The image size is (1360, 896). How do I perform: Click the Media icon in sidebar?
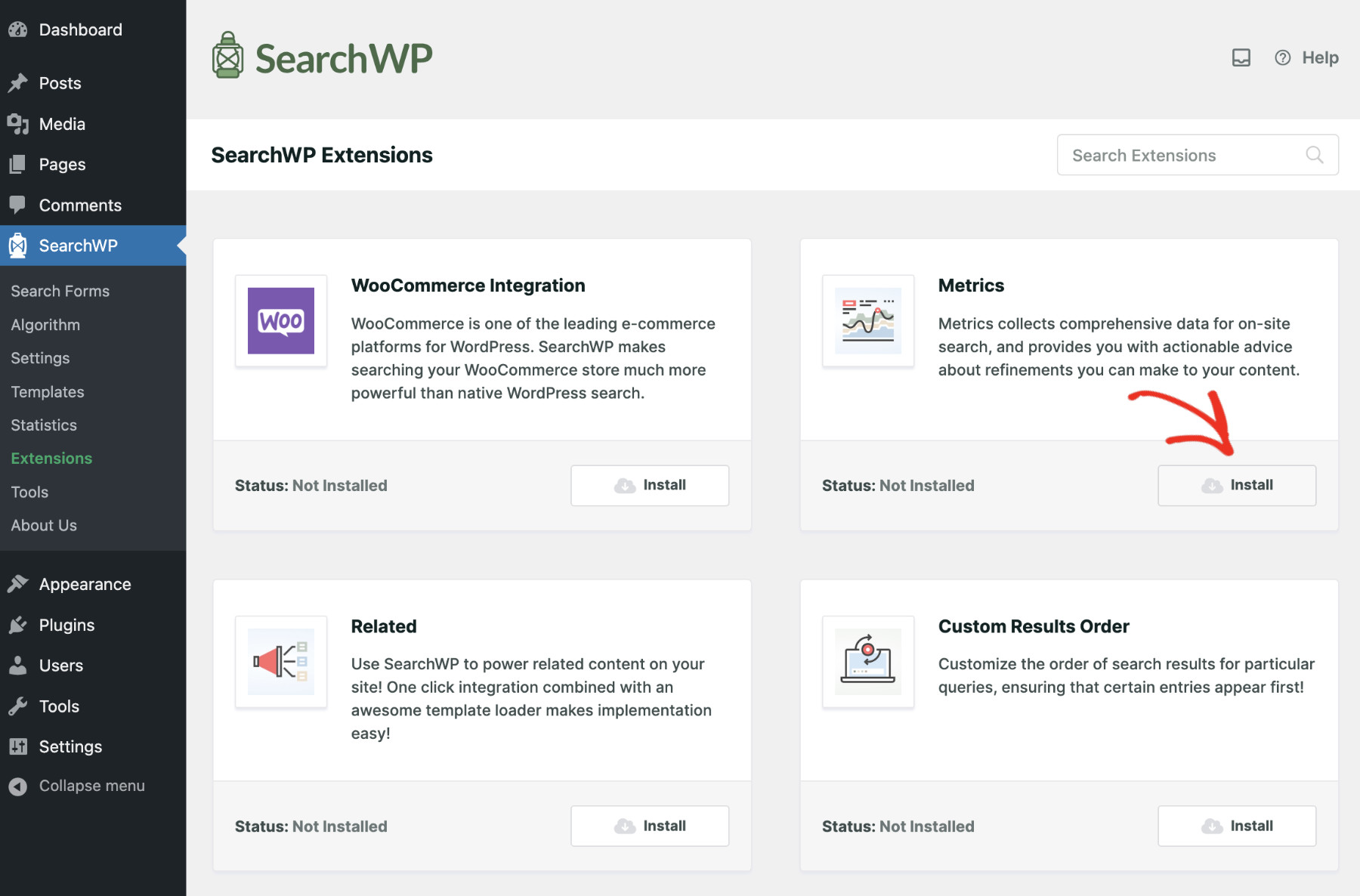(x=18, y=124)
